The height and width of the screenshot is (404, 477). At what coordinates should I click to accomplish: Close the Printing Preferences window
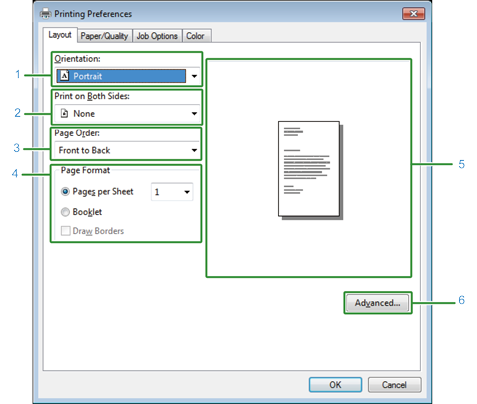[x=414, y=14]
